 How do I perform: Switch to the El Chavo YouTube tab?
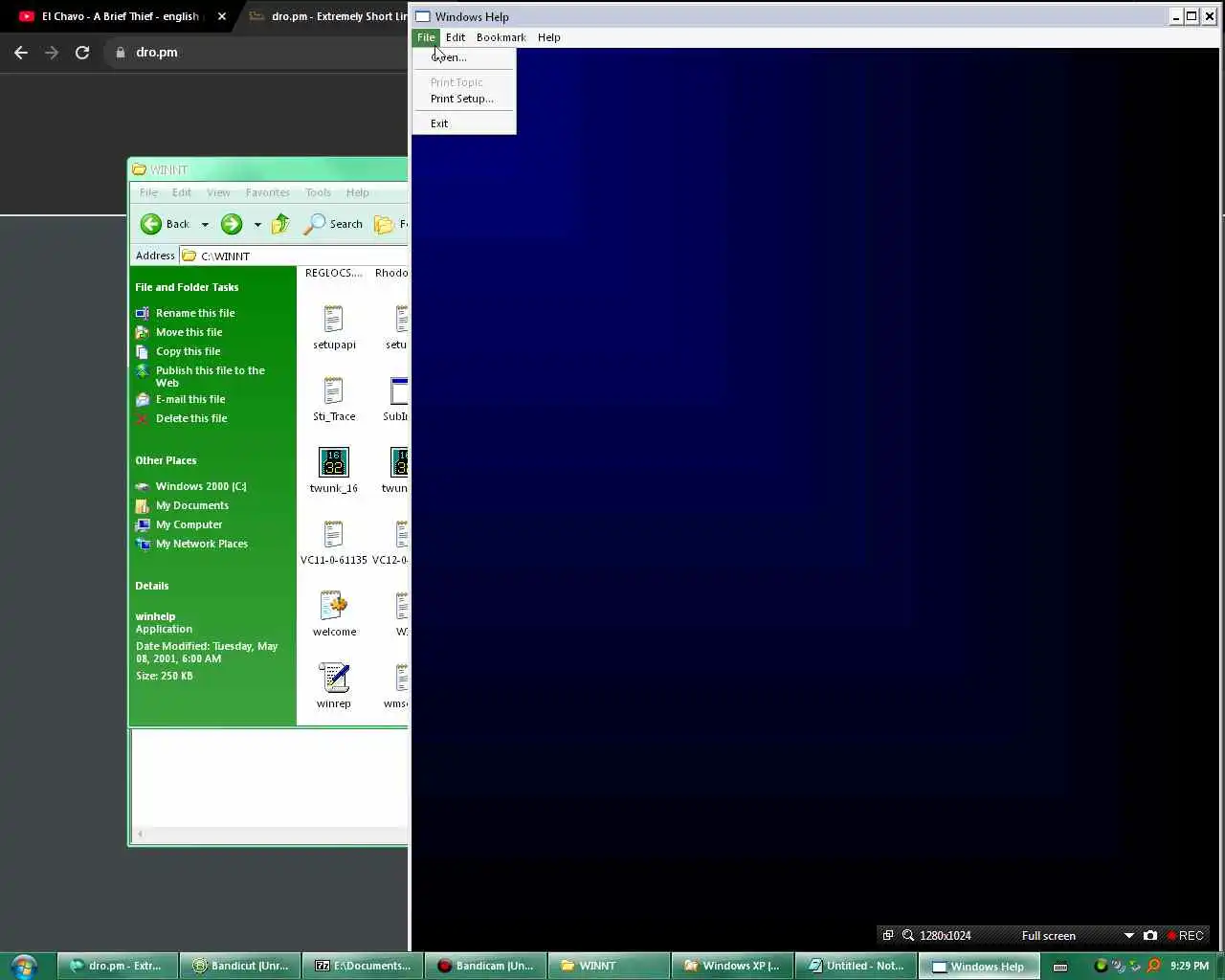tap(120, 16)
